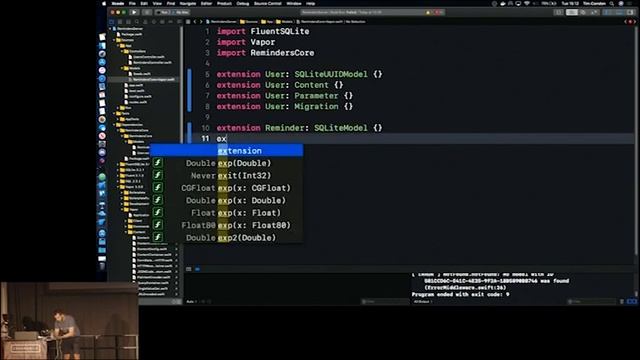
Task: Click the function icon beside the exp2(Double) suggestion
Action: point(158,237)
